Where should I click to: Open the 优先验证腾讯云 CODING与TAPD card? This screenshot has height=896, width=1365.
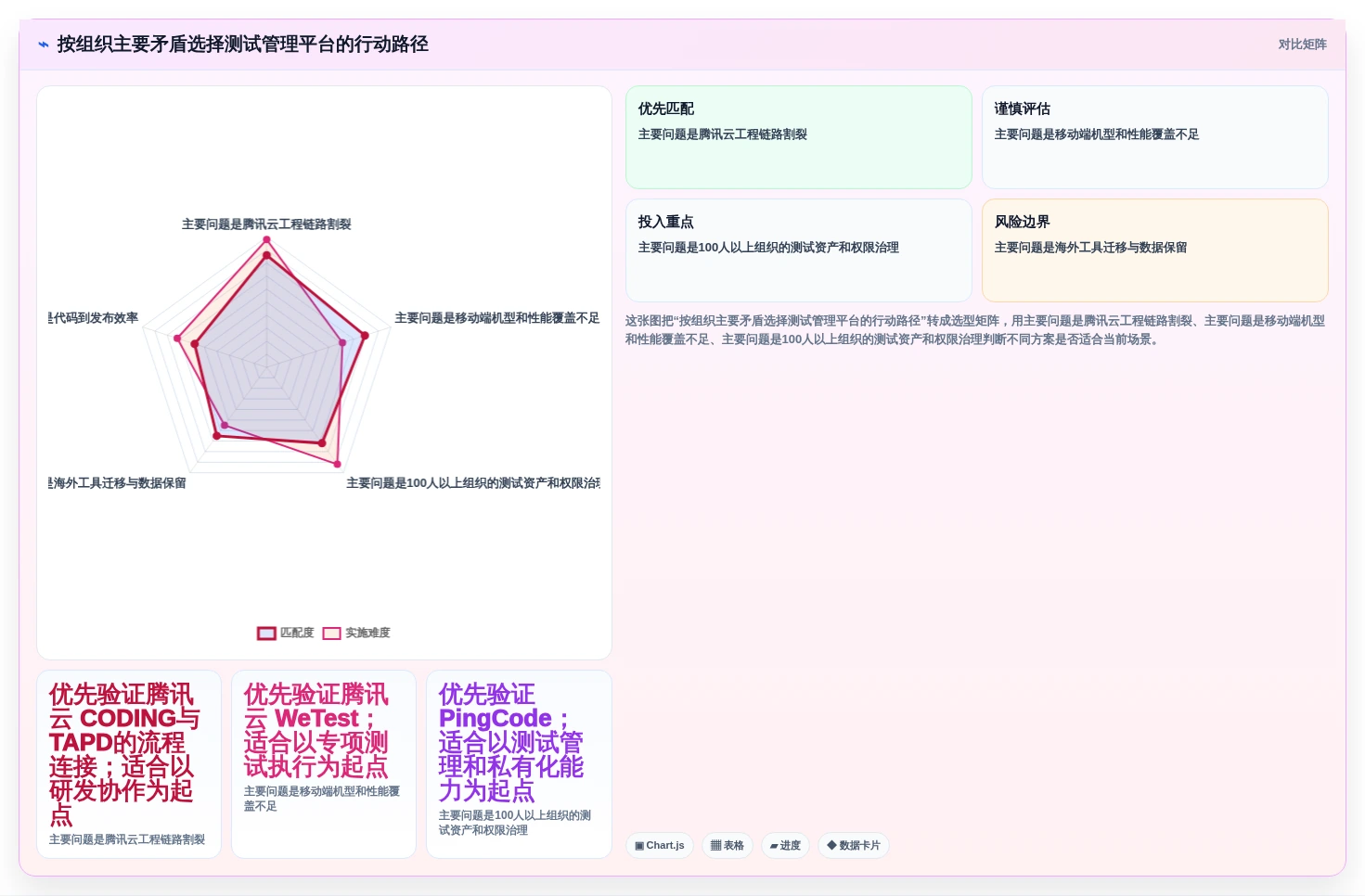coord(129,764)
